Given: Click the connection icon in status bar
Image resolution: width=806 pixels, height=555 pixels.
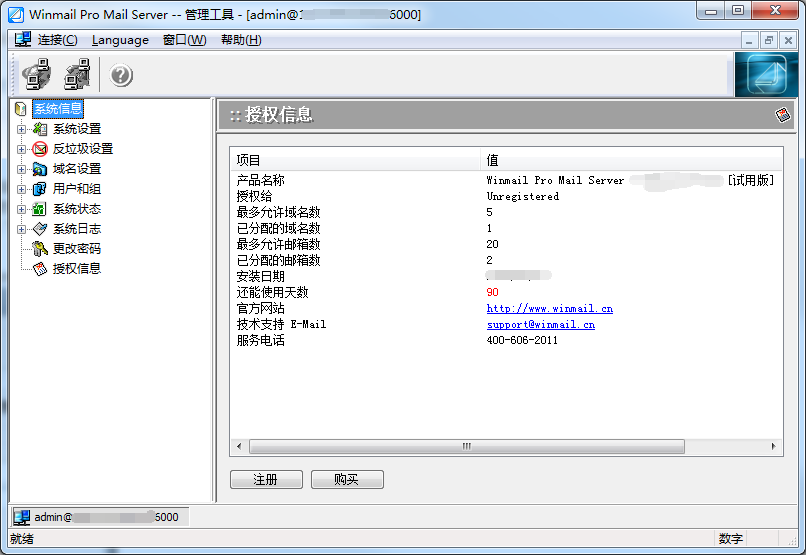Looking at the screenshot, I should [22, 517].
